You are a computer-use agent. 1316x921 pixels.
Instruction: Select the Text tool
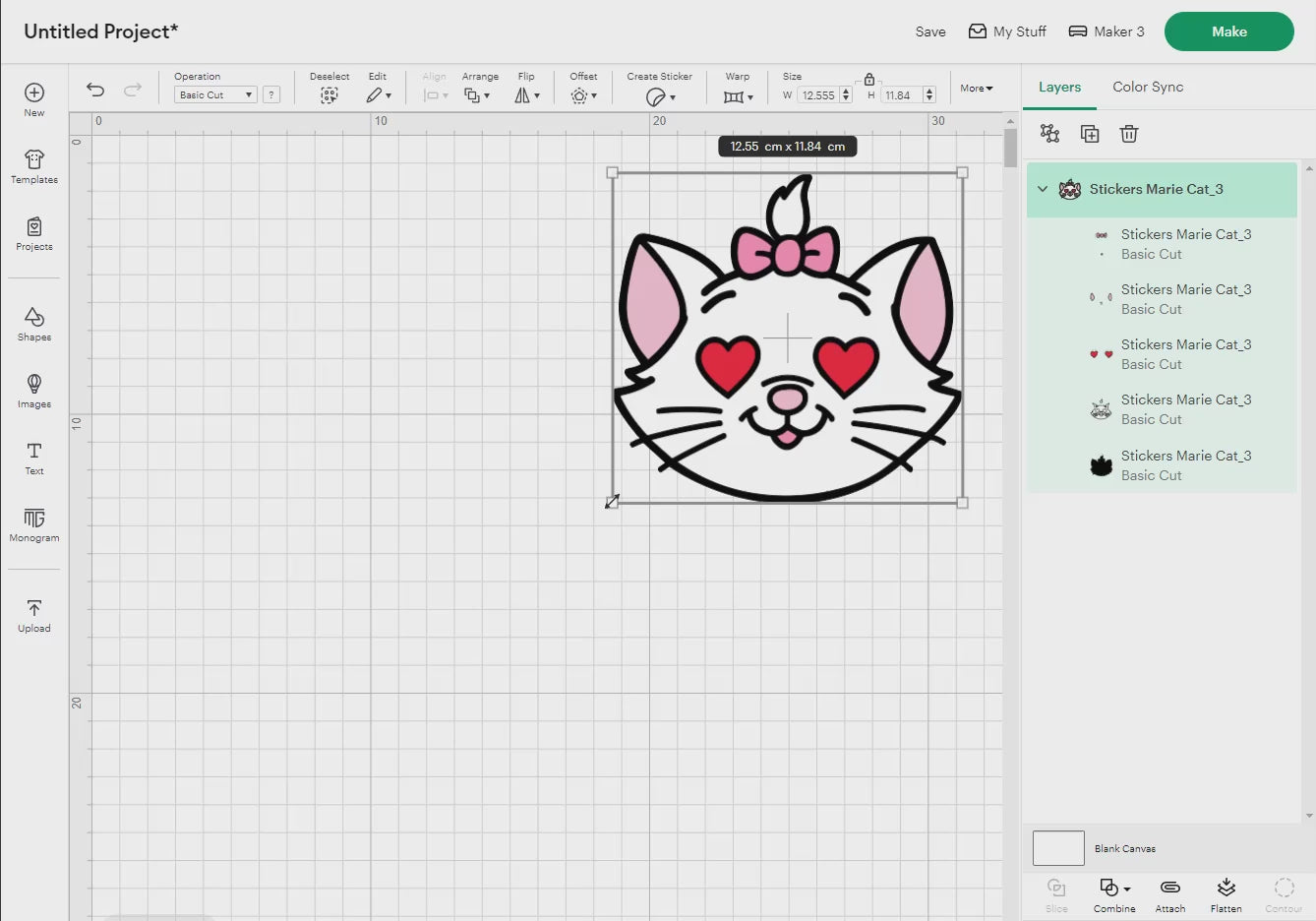tap(34, 458)
